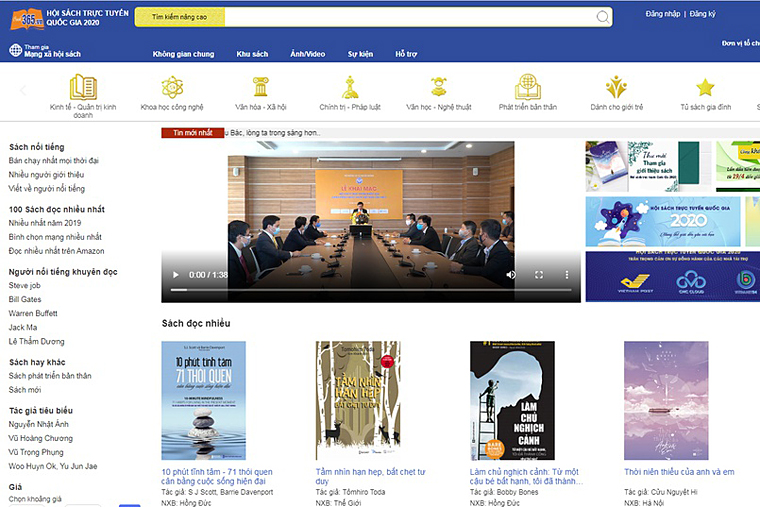Open the Phát triển bản thân book icon
Image resolution: width=760 pixels, height=507 pixels.
pyautogui.click(x=528, y=87)
